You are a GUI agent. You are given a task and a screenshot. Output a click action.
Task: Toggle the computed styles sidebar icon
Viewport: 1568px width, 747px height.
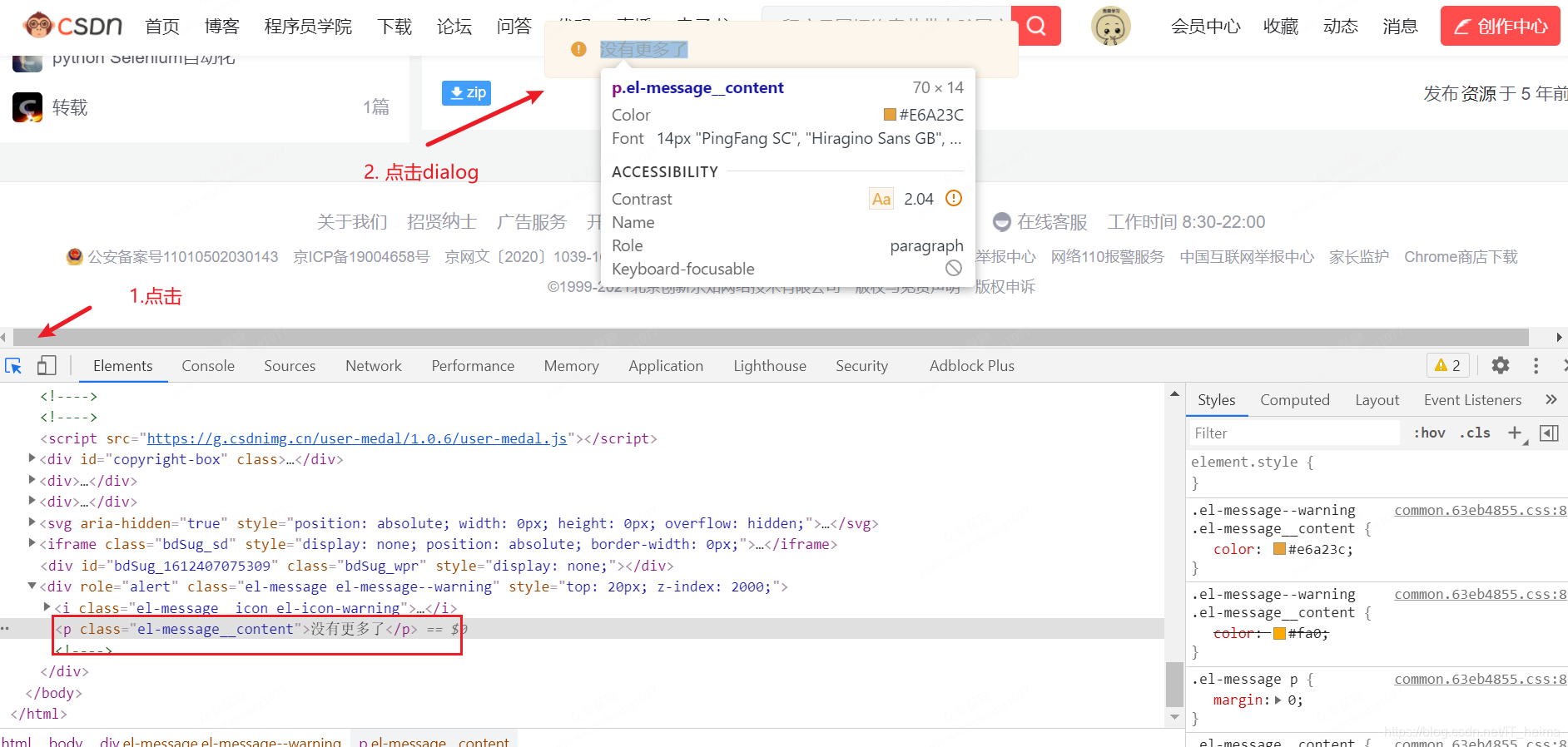click(x=1549, y=433)
